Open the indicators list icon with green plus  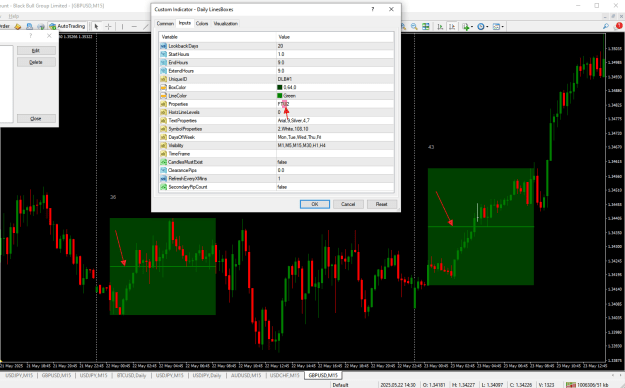click(x=465, y=26)
